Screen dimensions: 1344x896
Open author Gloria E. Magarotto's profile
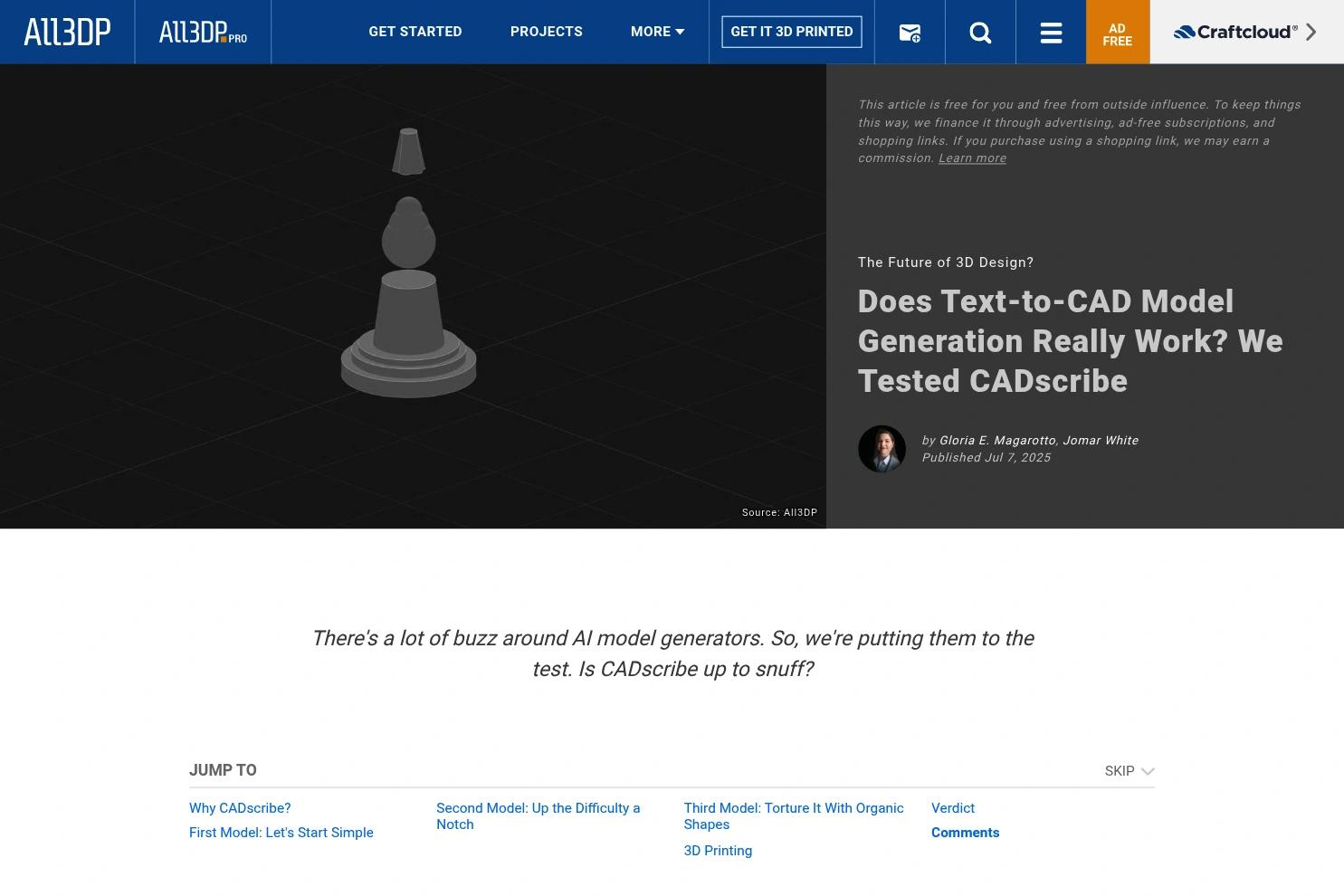[x=997, y=441]
